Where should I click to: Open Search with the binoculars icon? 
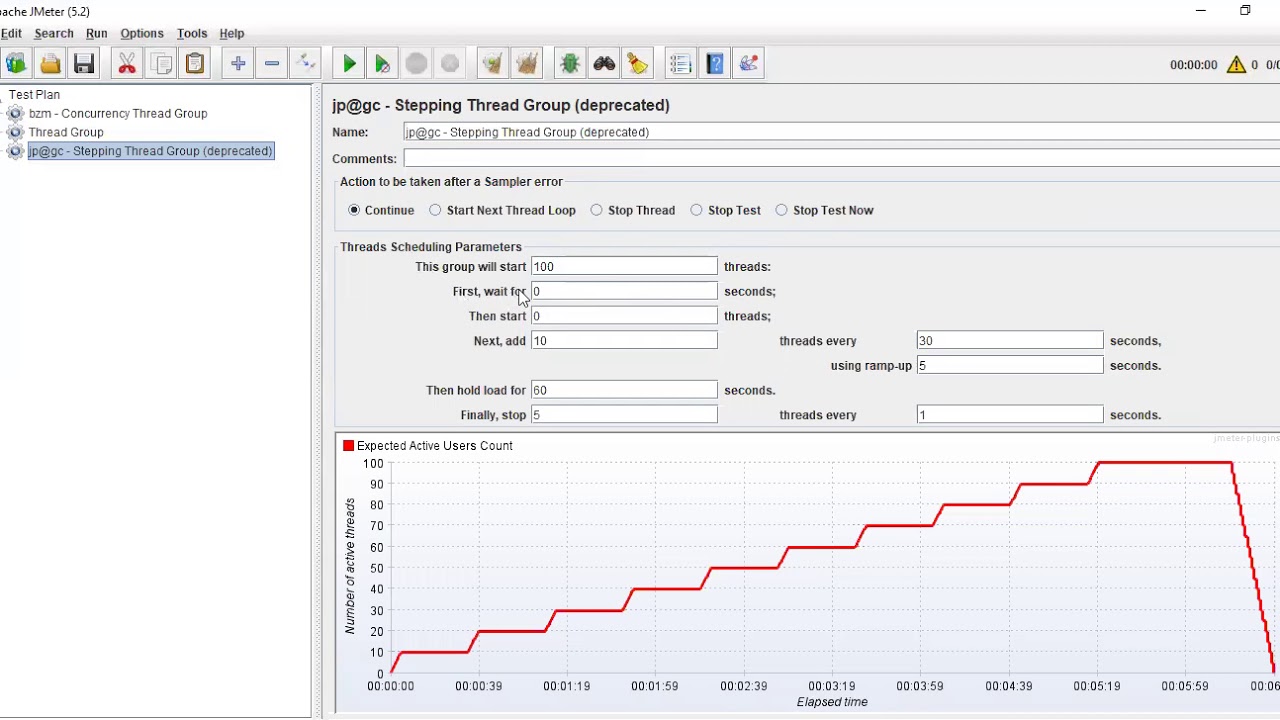tap(604, 64)
